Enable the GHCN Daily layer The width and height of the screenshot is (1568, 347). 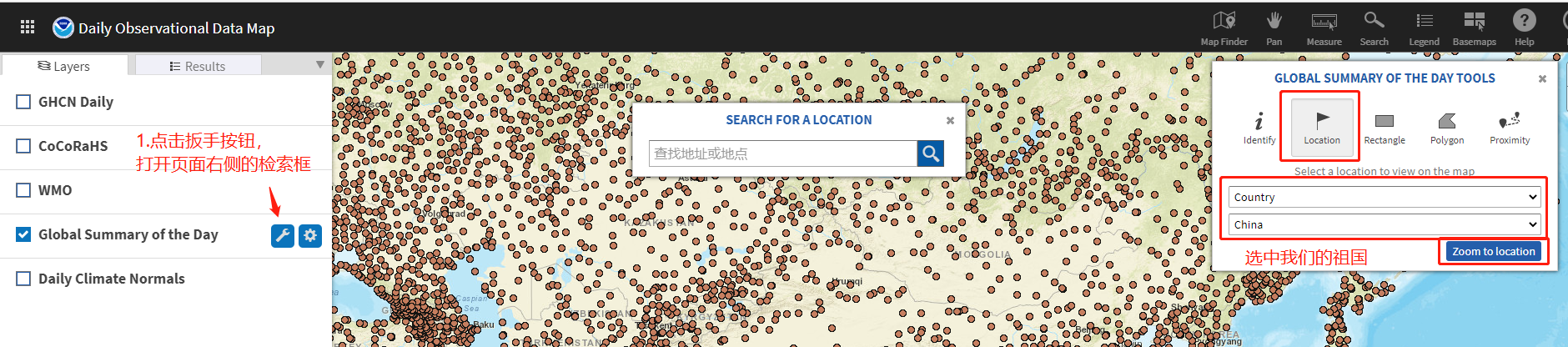point(23,102)
